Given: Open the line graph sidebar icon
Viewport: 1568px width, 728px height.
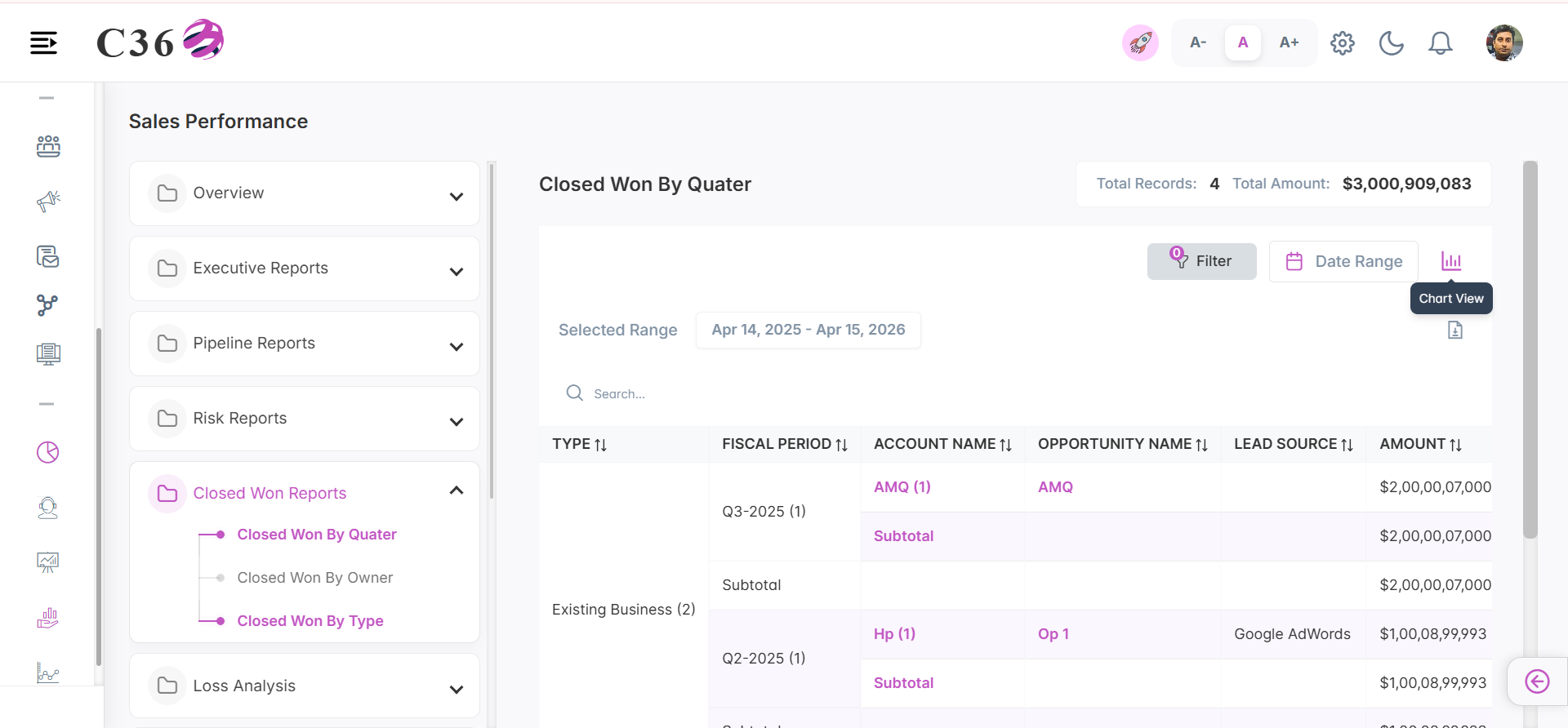Looking at the screenshot, I should (48, 673).
